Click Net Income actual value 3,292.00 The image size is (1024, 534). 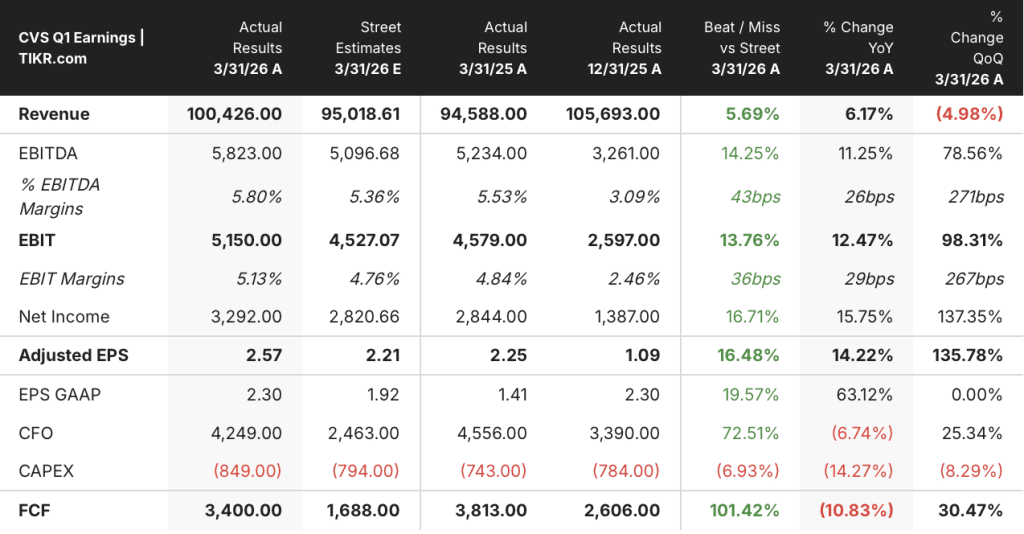[247, 317]
